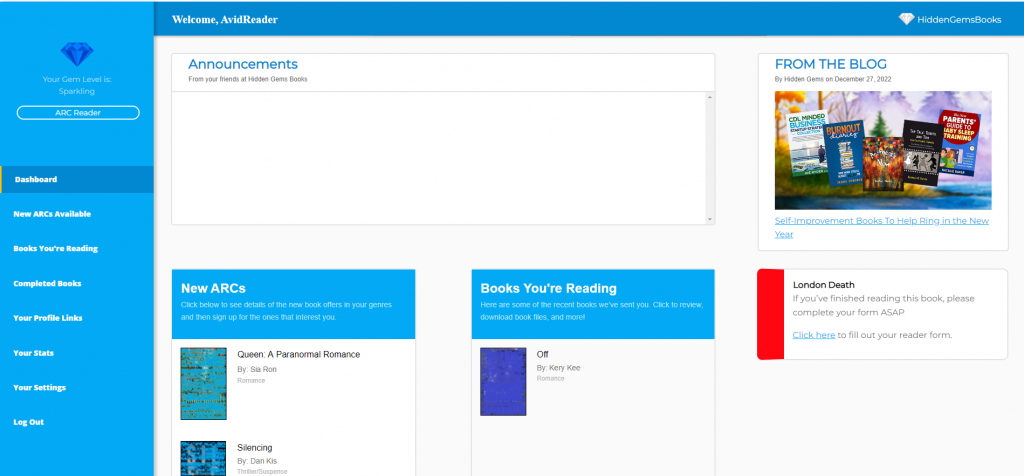This screenshot has height=476, width=1024.
Task: Click announcements scrollbar up arrow
Action: (710, 98)
